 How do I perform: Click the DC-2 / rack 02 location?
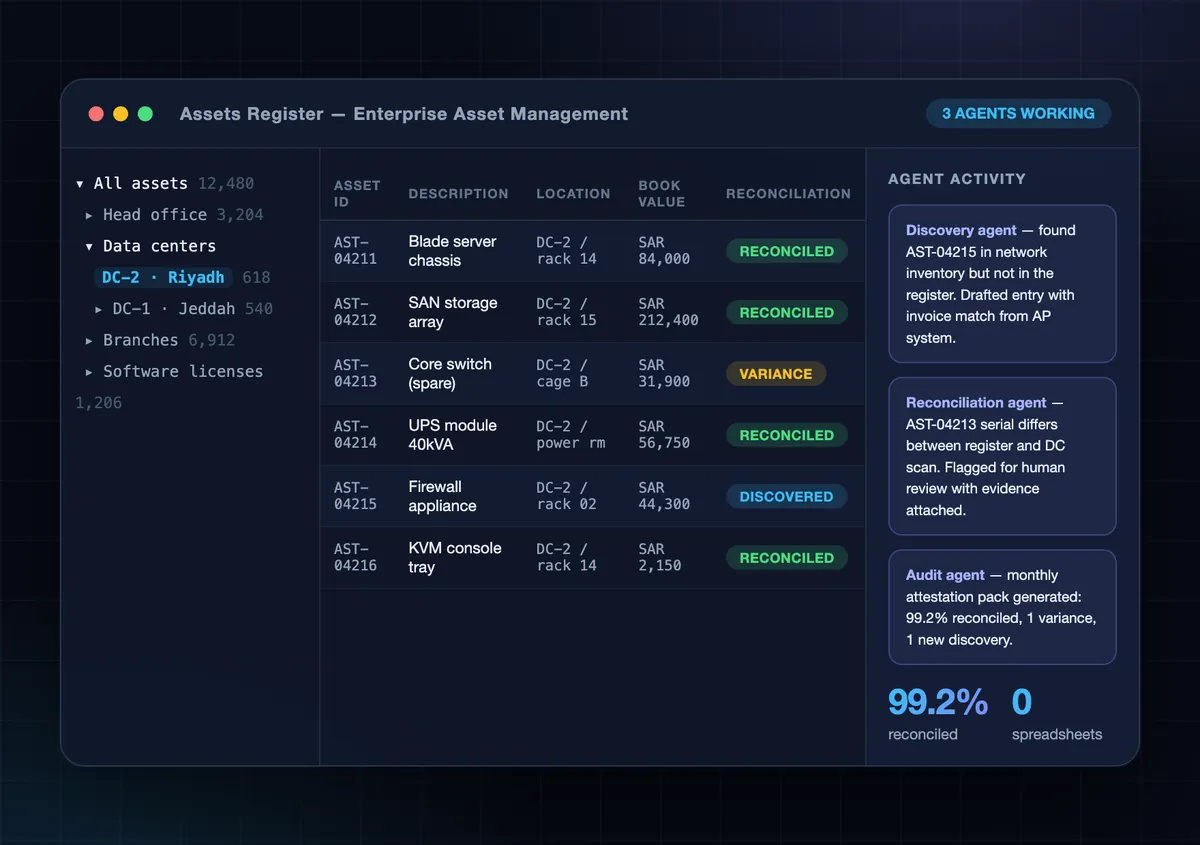pos(566,496)
